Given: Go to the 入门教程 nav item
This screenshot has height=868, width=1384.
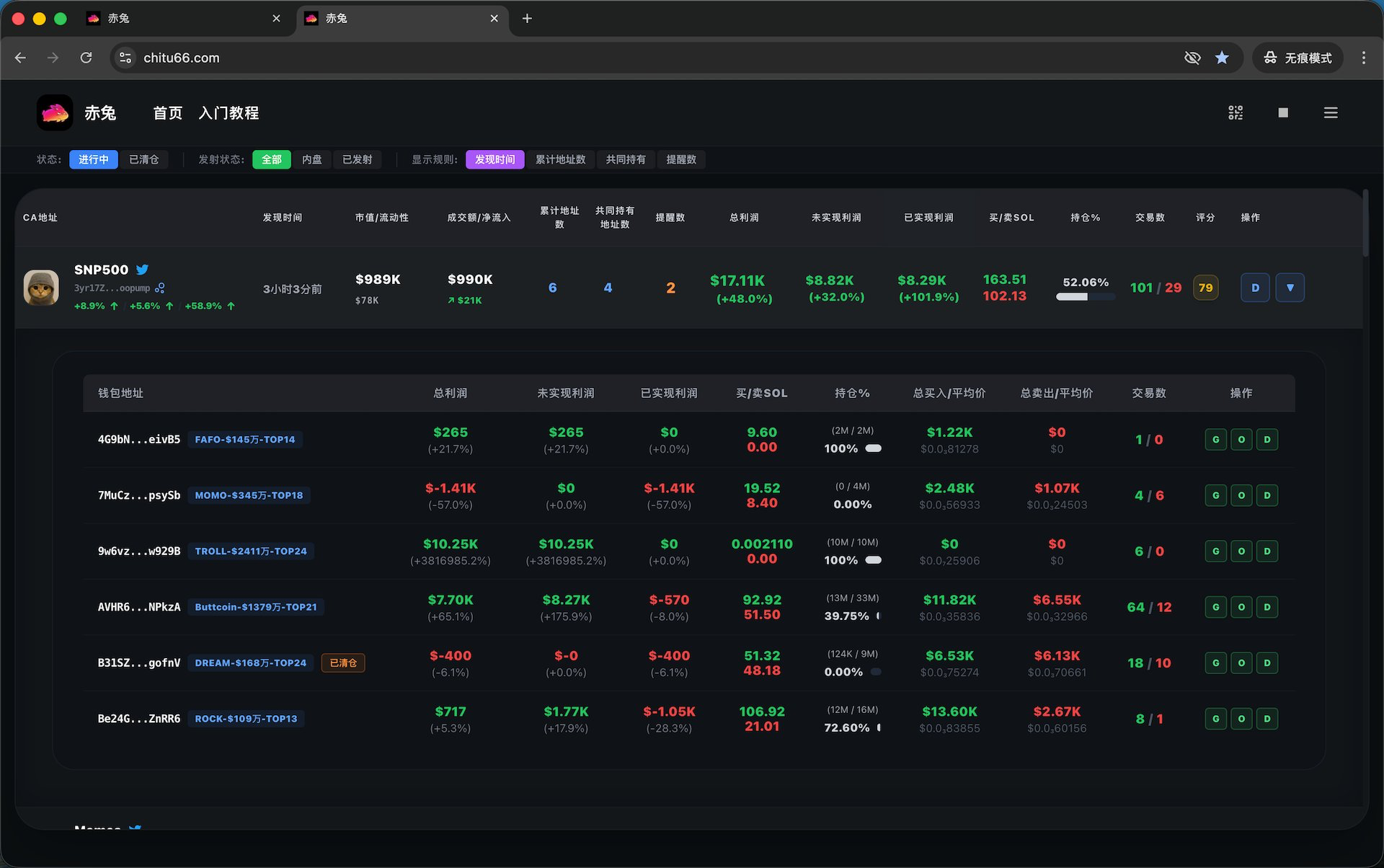Looking at the screenshot, I should pyautogui.click(x=229, y=113).
